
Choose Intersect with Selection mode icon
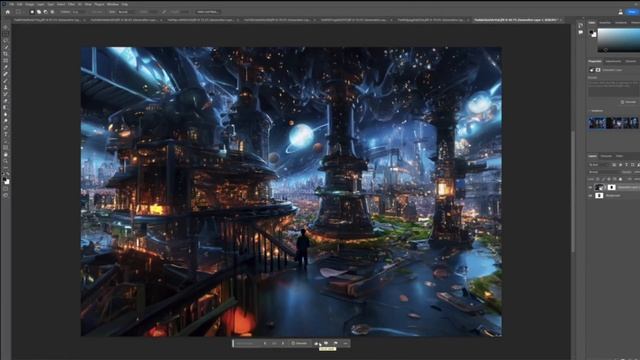coord(52,12)
